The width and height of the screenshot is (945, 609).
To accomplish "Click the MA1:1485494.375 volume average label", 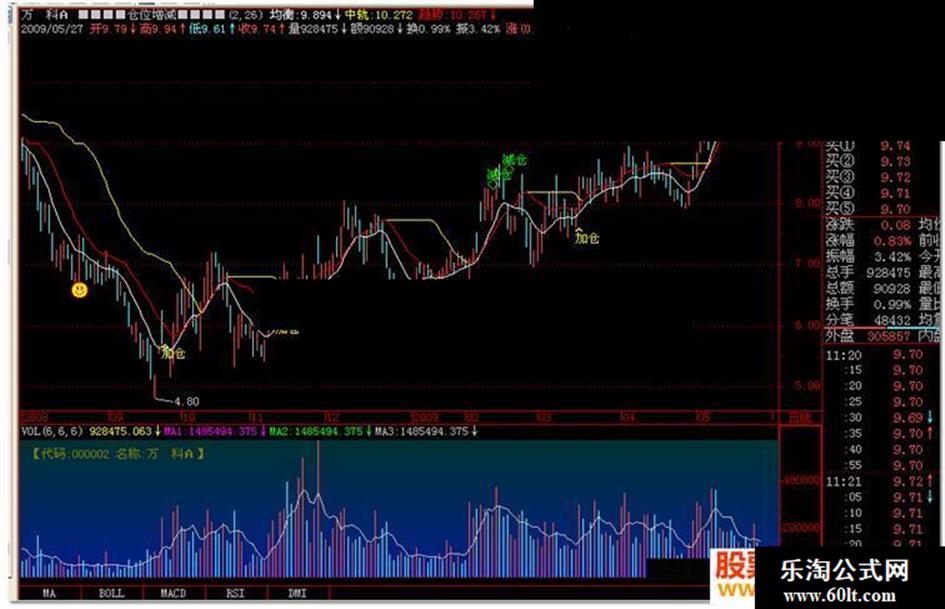I will click(x=215, y=431).
